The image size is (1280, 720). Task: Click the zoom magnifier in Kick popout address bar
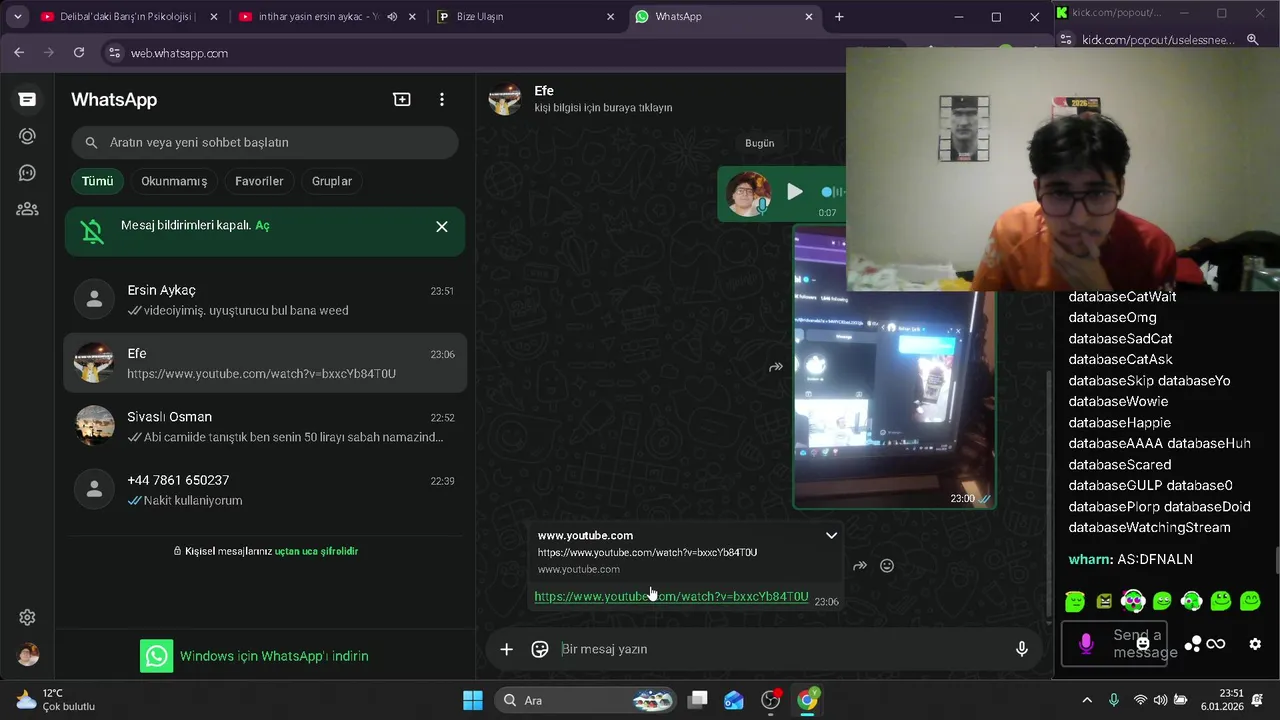[x=1253, y=40]
